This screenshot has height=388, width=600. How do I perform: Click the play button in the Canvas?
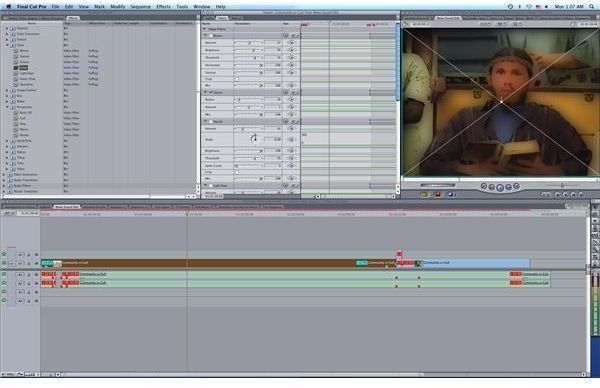[x=500, y=187]
